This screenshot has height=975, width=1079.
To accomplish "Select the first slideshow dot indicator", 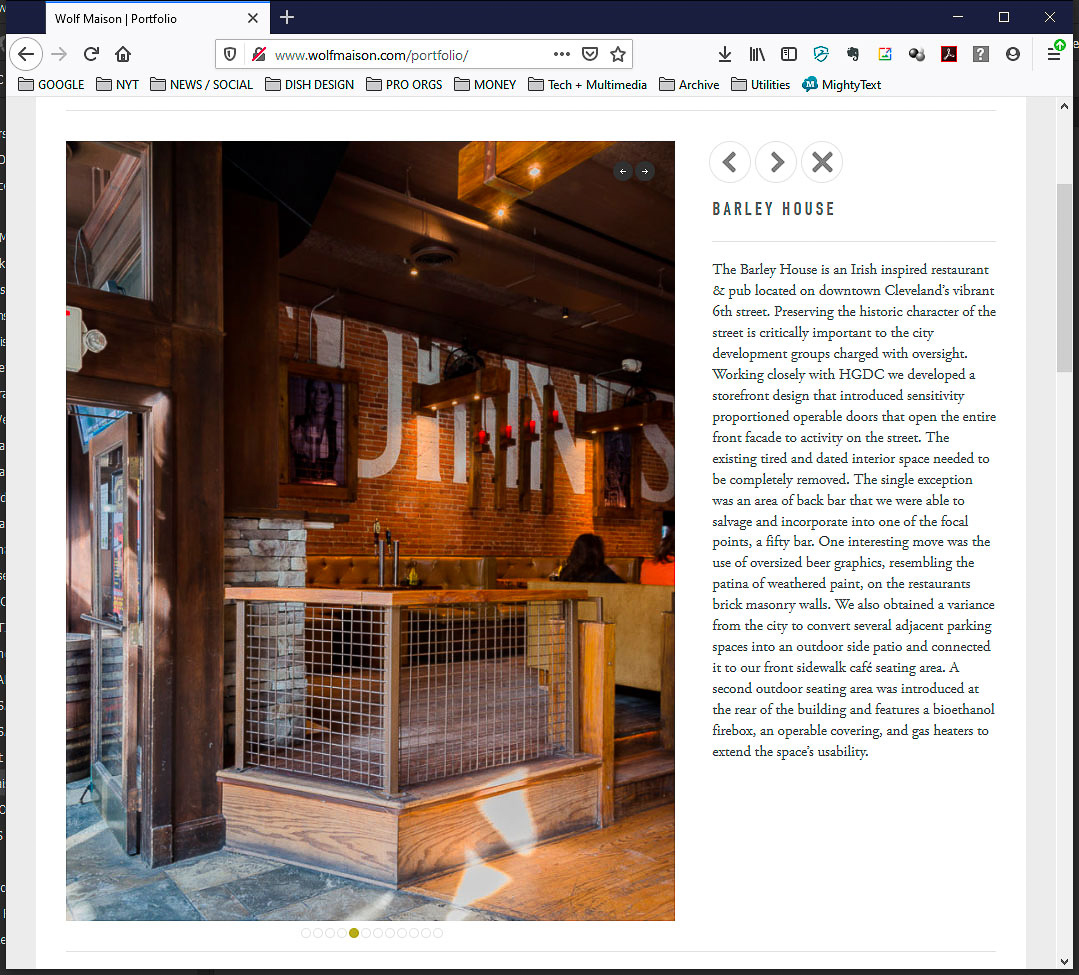I will tap(306, 933).
